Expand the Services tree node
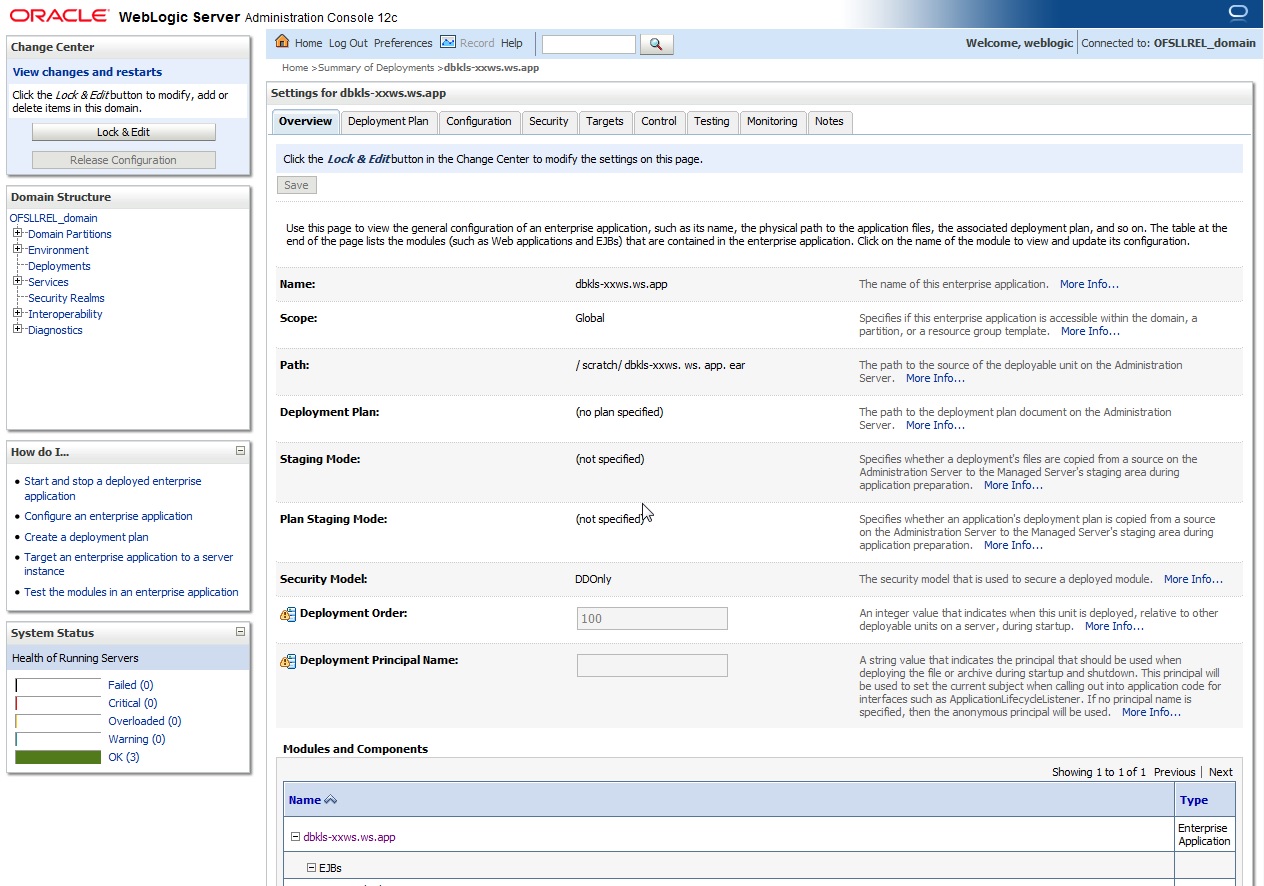1264x886 pixels. (18, 281)
